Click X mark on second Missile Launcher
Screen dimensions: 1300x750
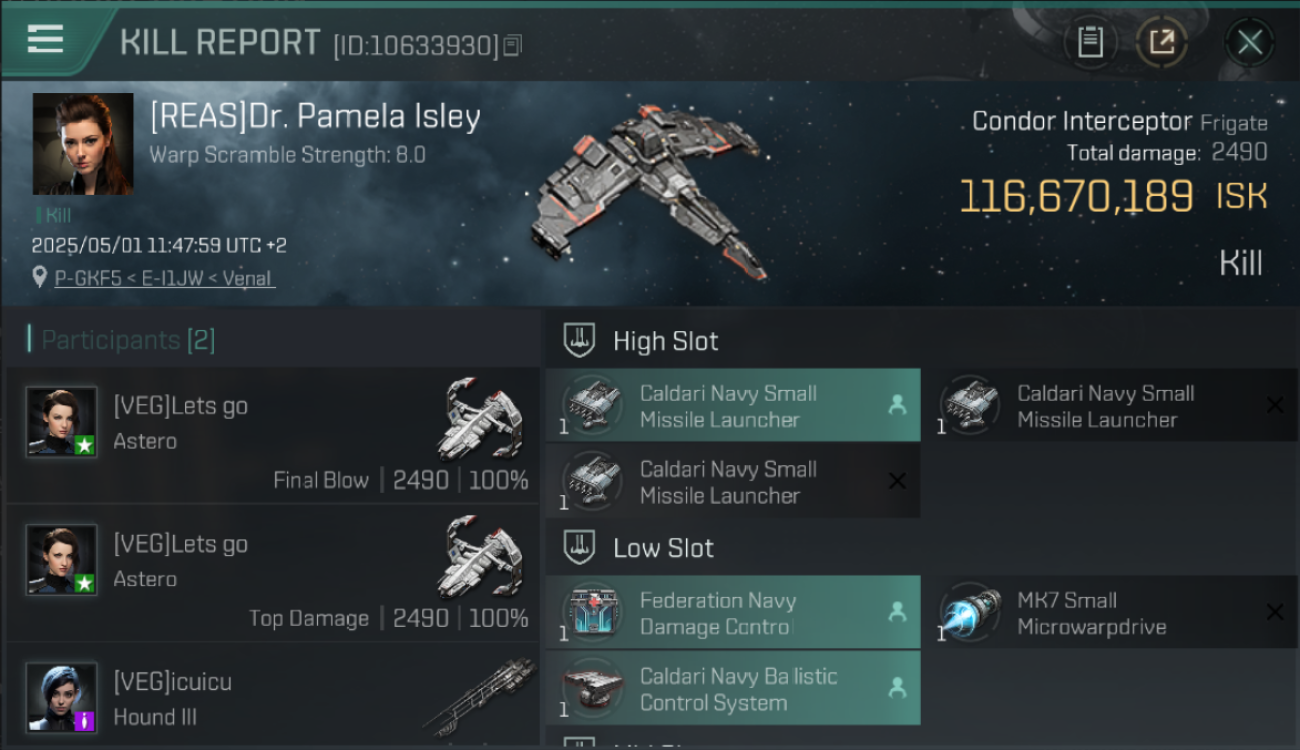pos(1274,405)
